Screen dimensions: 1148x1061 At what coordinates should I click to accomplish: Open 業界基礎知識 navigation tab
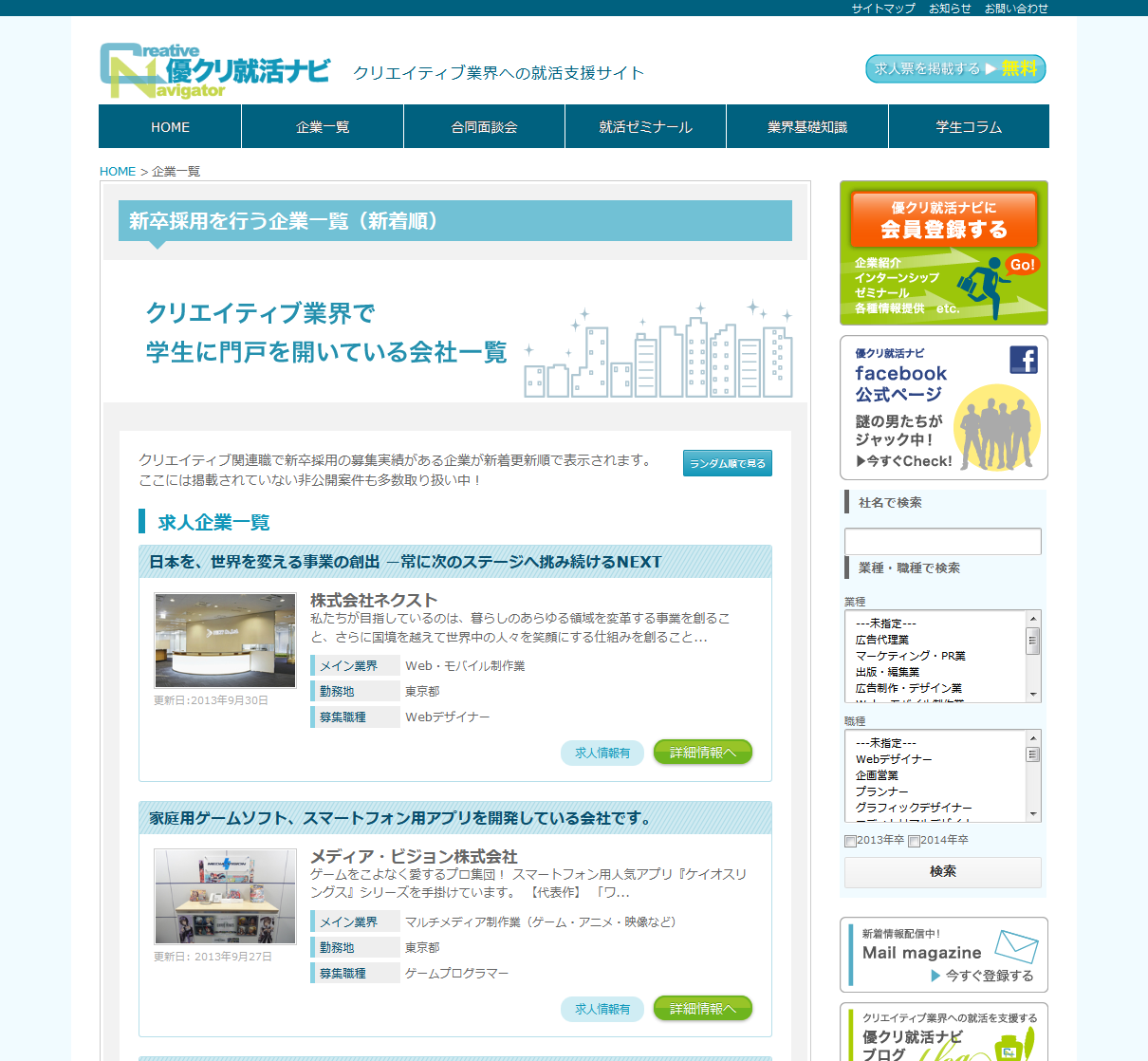[x=807, y=126]
